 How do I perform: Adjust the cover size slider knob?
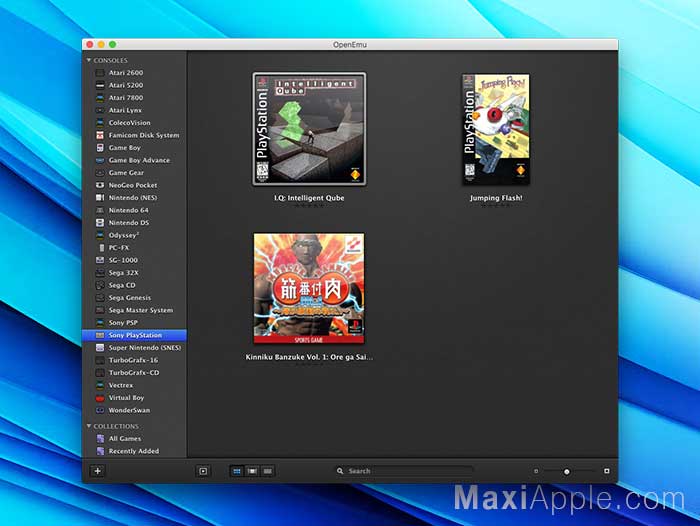567,472
